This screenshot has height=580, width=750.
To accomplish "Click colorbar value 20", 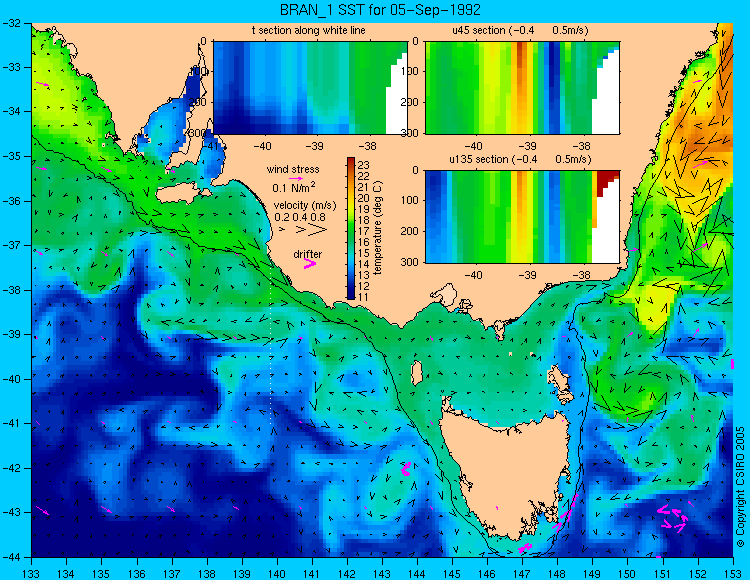I will 364,198.
